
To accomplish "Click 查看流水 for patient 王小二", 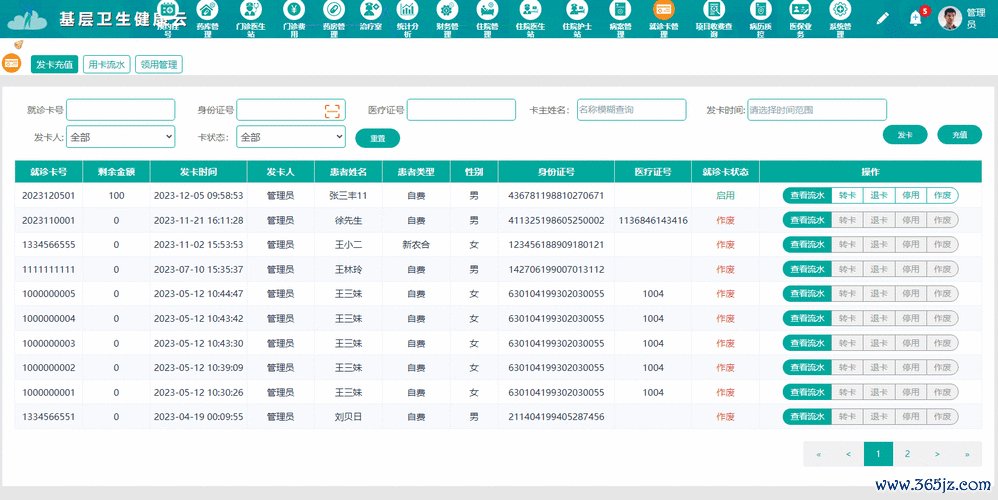I will coord(807,244).
